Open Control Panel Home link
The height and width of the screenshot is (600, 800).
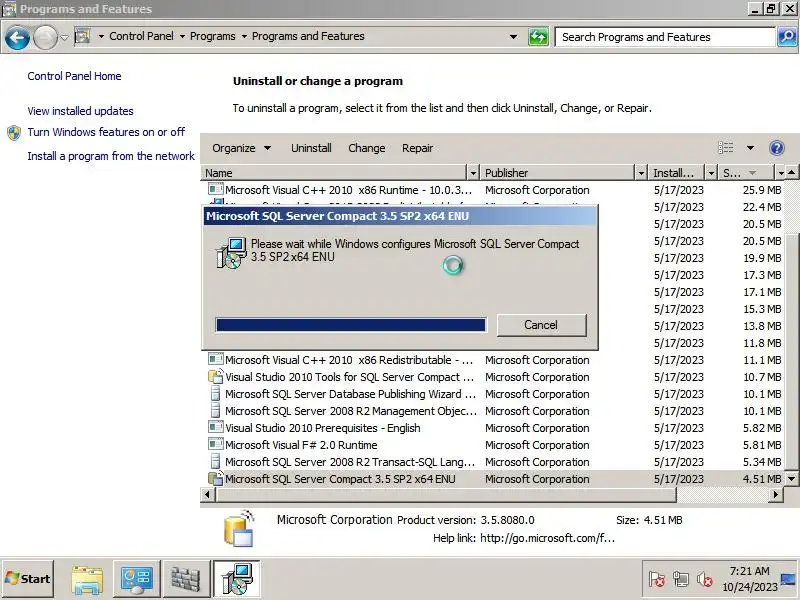pos(74,76)
